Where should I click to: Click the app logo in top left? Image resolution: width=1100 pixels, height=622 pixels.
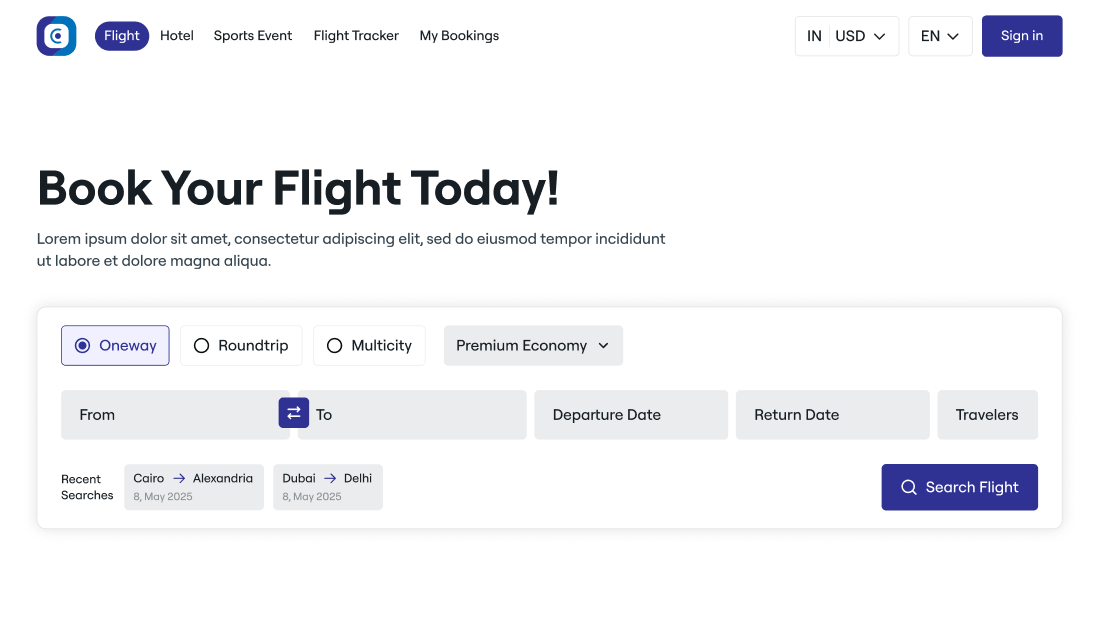tap(56, 35)
